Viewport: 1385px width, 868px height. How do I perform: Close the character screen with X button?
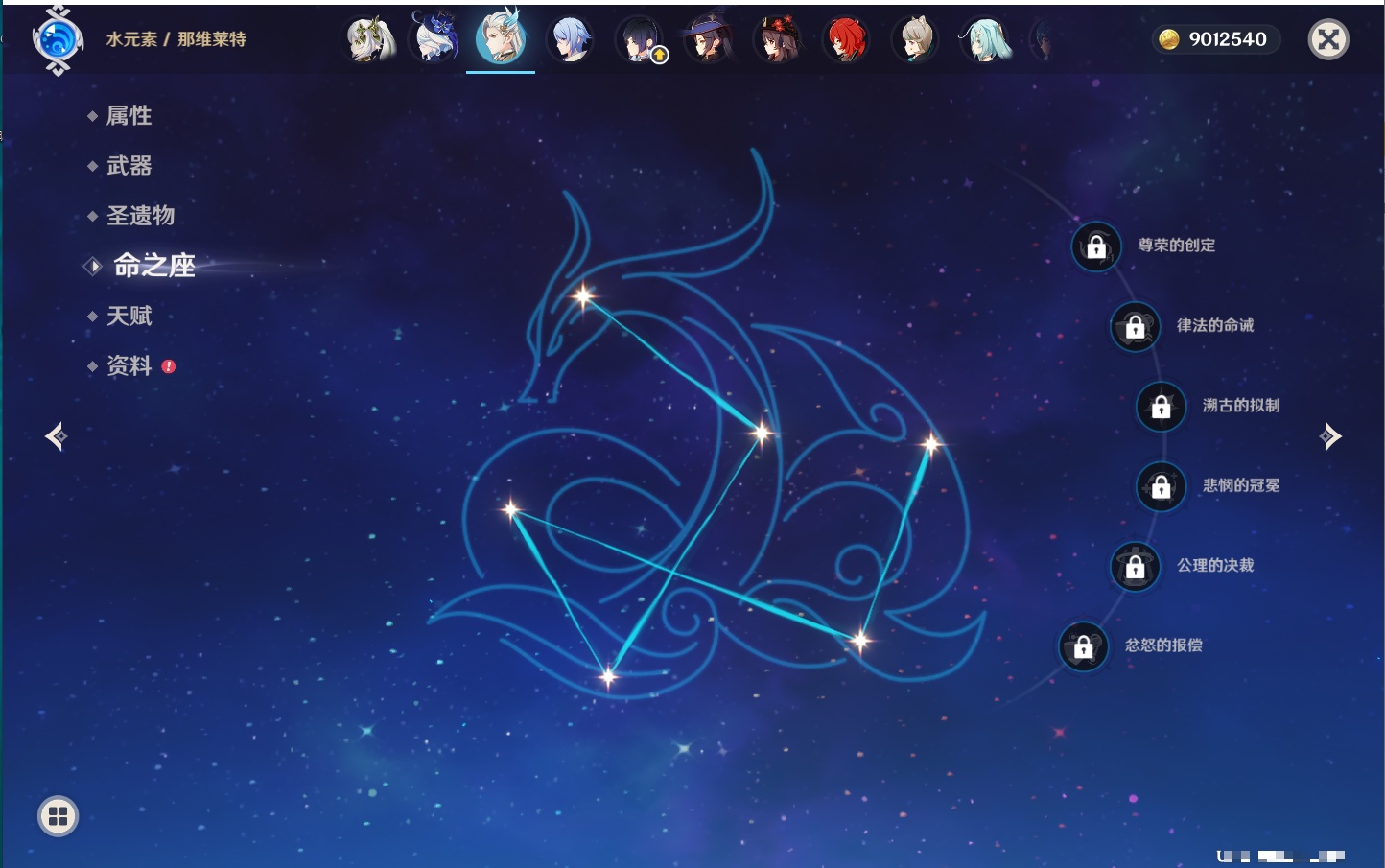pyautogui.click(x=1328, y=39)
